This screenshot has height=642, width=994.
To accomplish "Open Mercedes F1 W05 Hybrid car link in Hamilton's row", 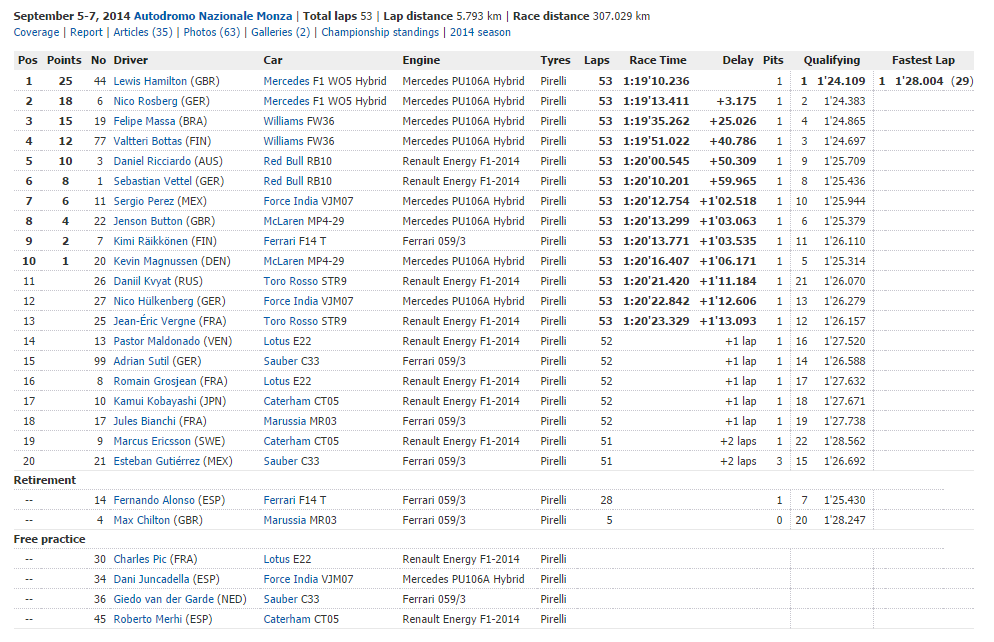I will point(324,81).
